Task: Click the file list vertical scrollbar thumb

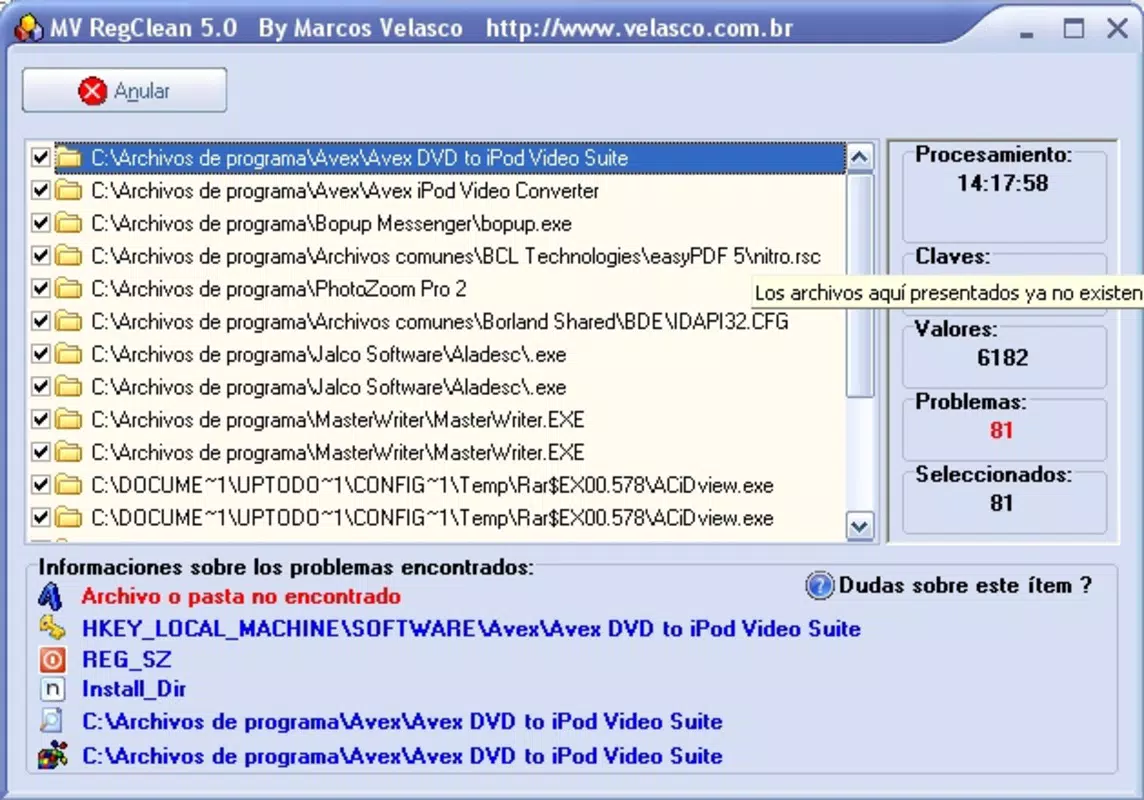Action: click(x=859, y=285)
